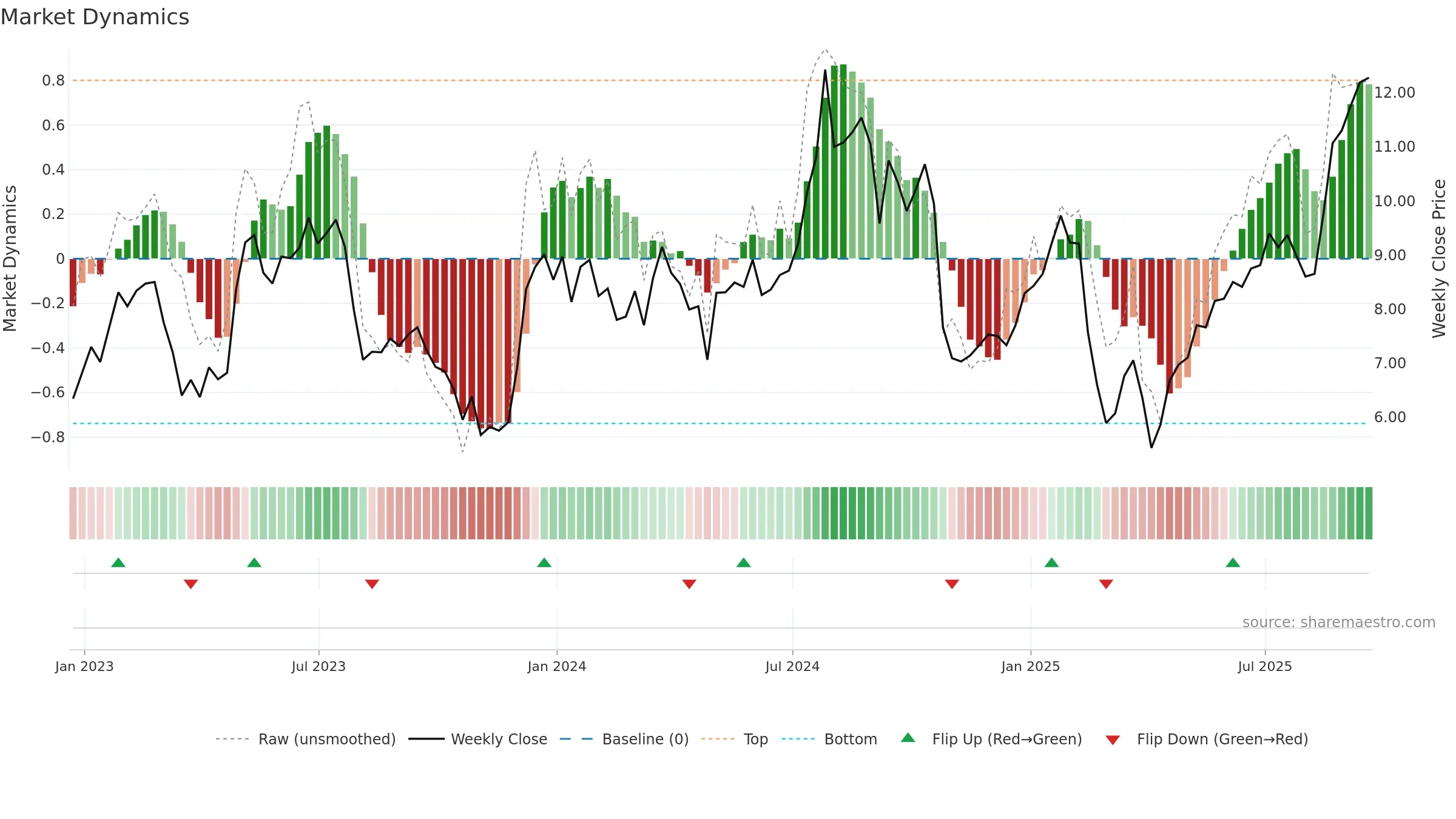The image size is (1456, 819).
Task: Select the first red flip-down triangle in early 2023
Action: [x=190, y=584]
